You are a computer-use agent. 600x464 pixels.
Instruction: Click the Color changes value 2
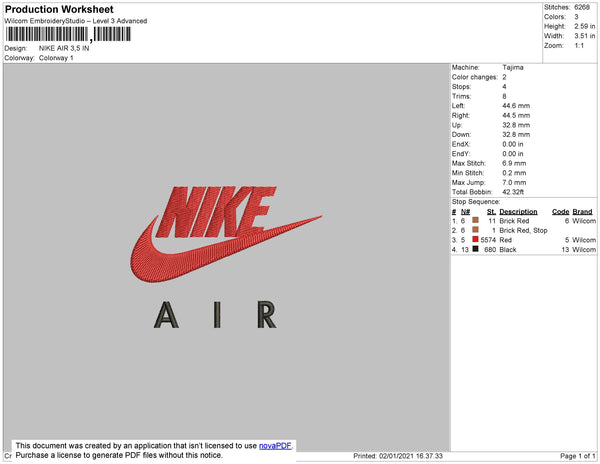click(504, 77)
